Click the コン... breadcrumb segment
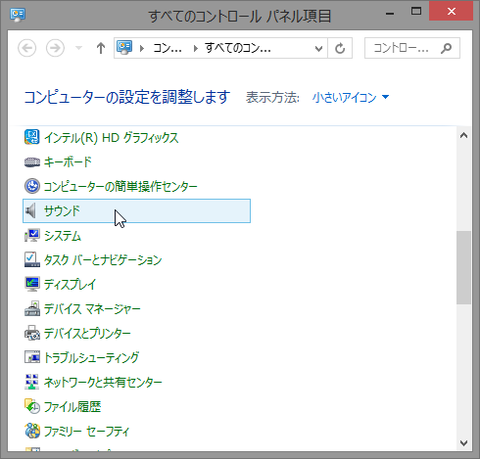The width and height of the screenshot is (480, 459). tap(167, 49)
